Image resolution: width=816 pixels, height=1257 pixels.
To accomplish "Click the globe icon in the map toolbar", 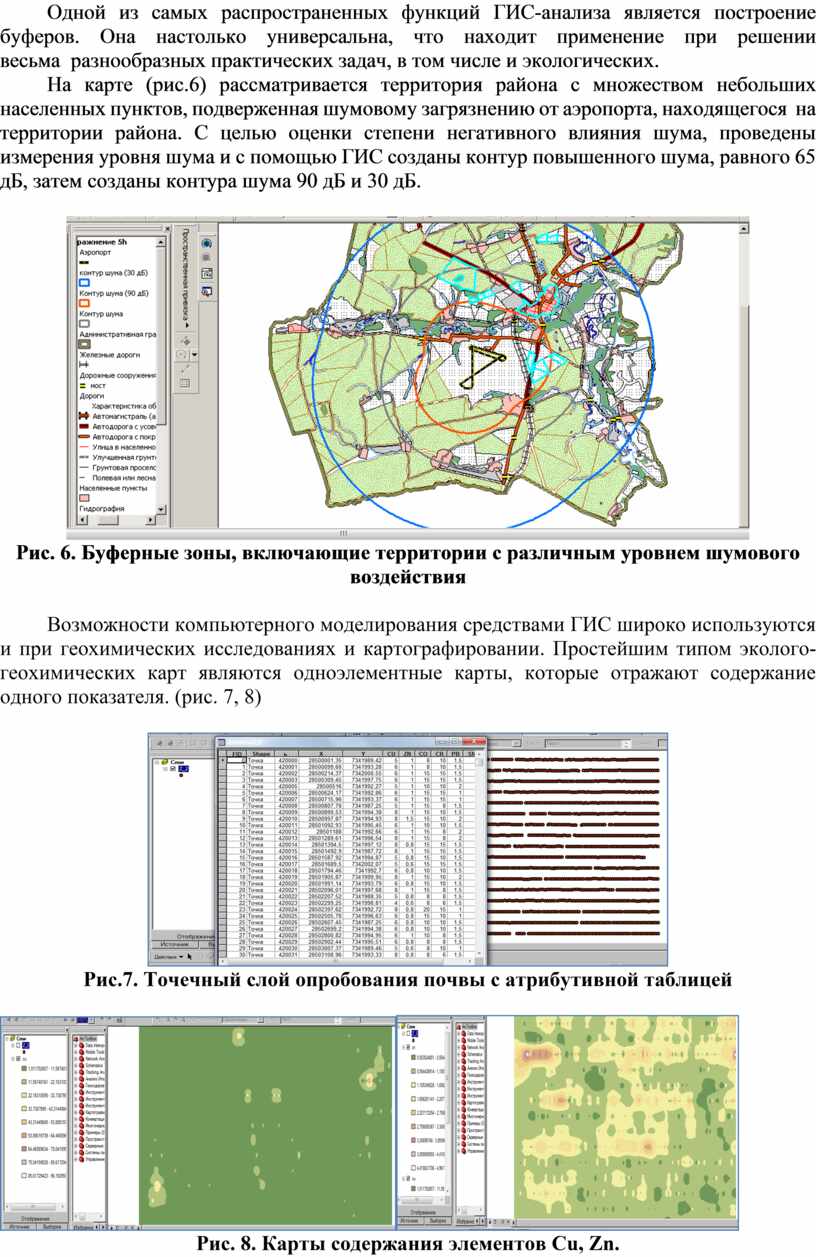I will tap(206, 243).
